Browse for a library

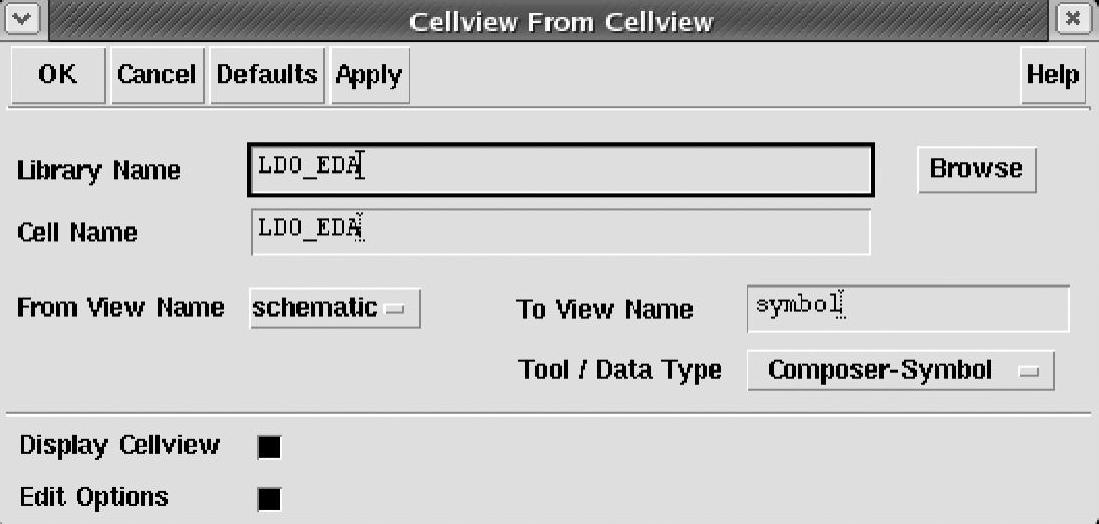(x=976, y=169)
